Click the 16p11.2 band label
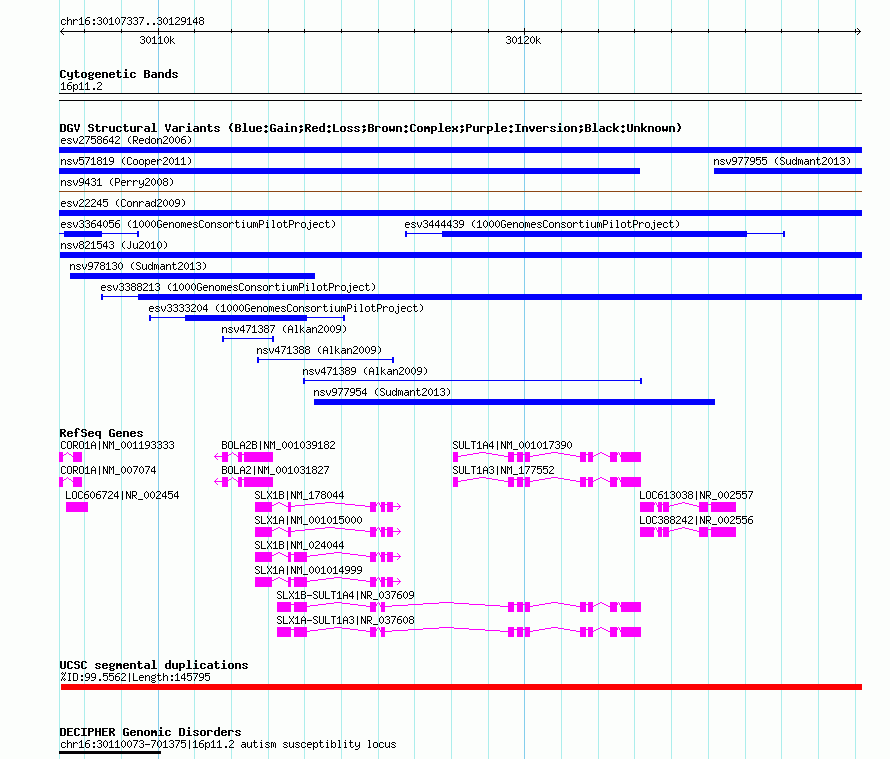This screenshot has height=759, width=890. click(81, 86)
